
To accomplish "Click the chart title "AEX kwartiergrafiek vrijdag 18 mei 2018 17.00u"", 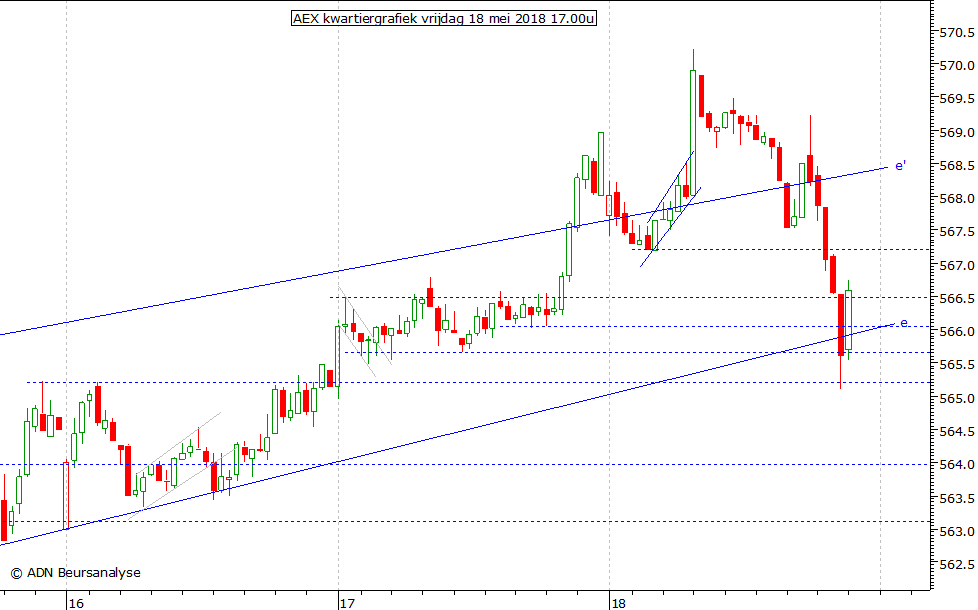I will click(443, 18).
